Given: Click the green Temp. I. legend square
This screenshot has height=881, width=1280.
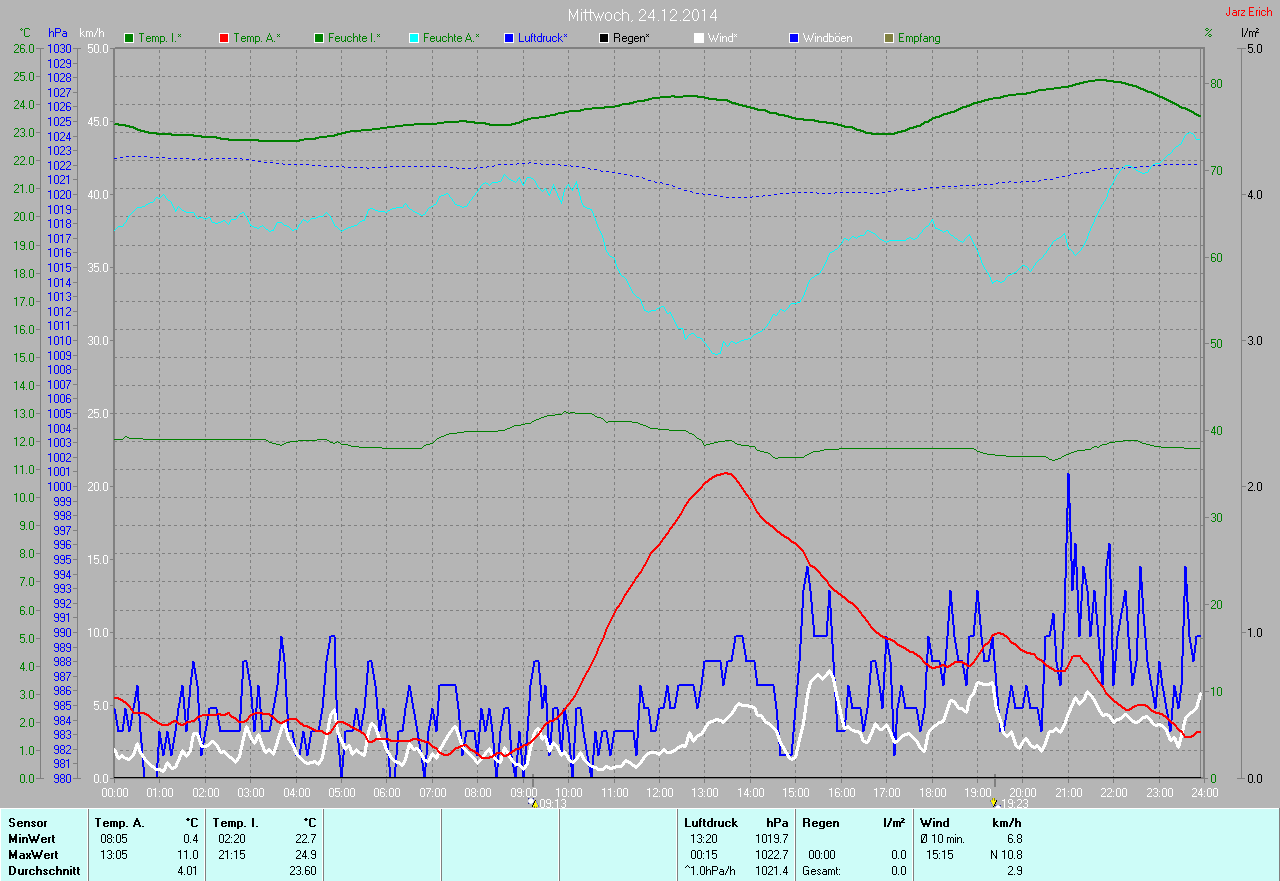Looking at the screenshot, I should pos(129,38).
